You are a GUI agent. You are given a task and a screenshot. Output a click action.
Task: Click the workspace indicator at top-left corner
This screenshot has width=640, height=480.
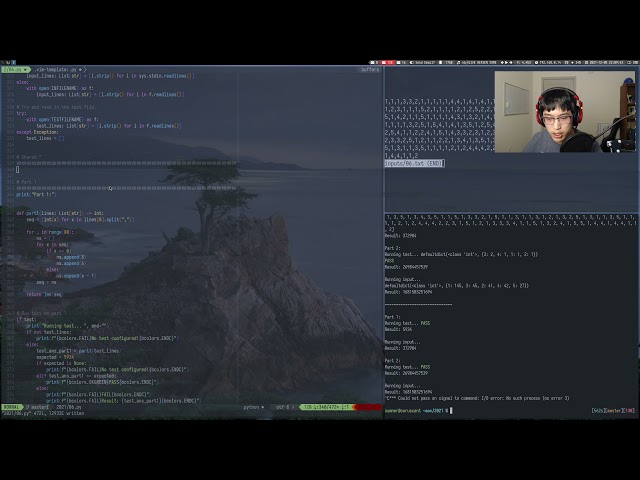(8, 62)
